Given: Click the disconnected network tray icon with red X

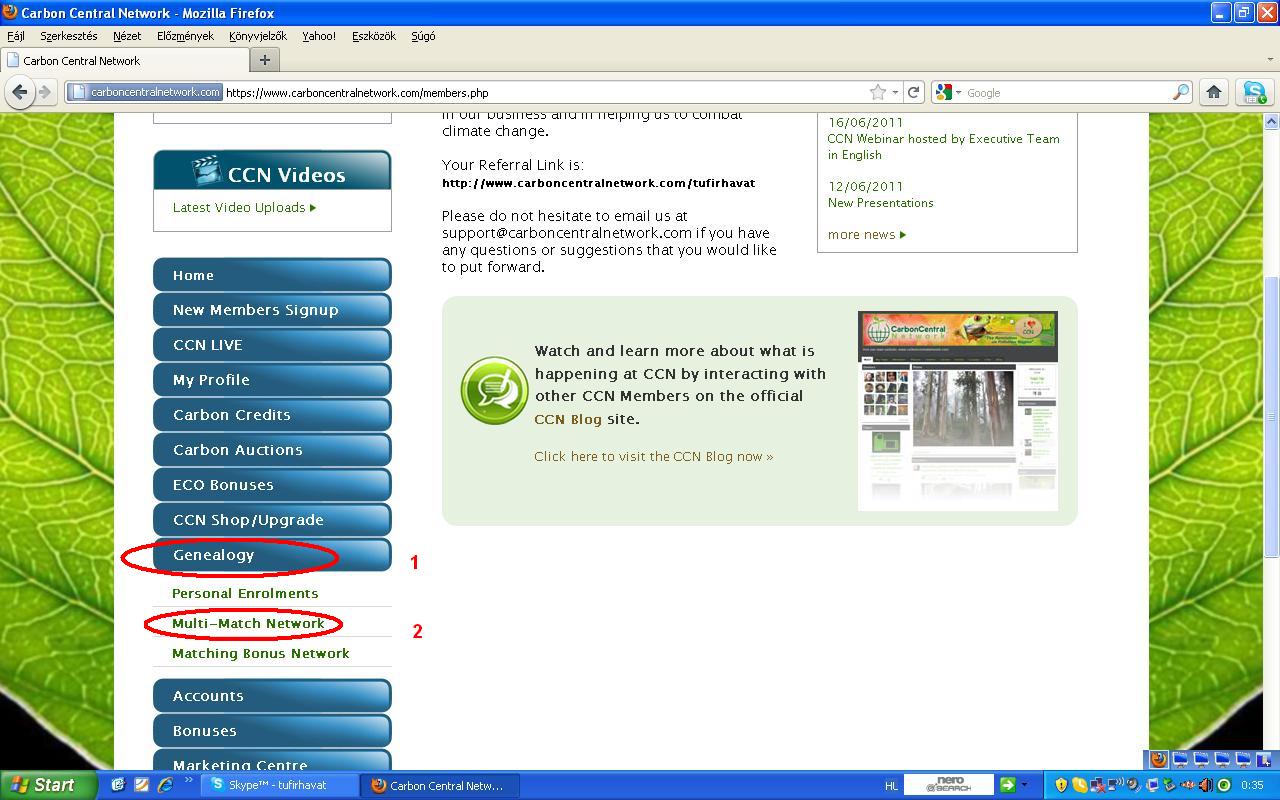Looking at the screenshot, I should tap(1098, 785).
